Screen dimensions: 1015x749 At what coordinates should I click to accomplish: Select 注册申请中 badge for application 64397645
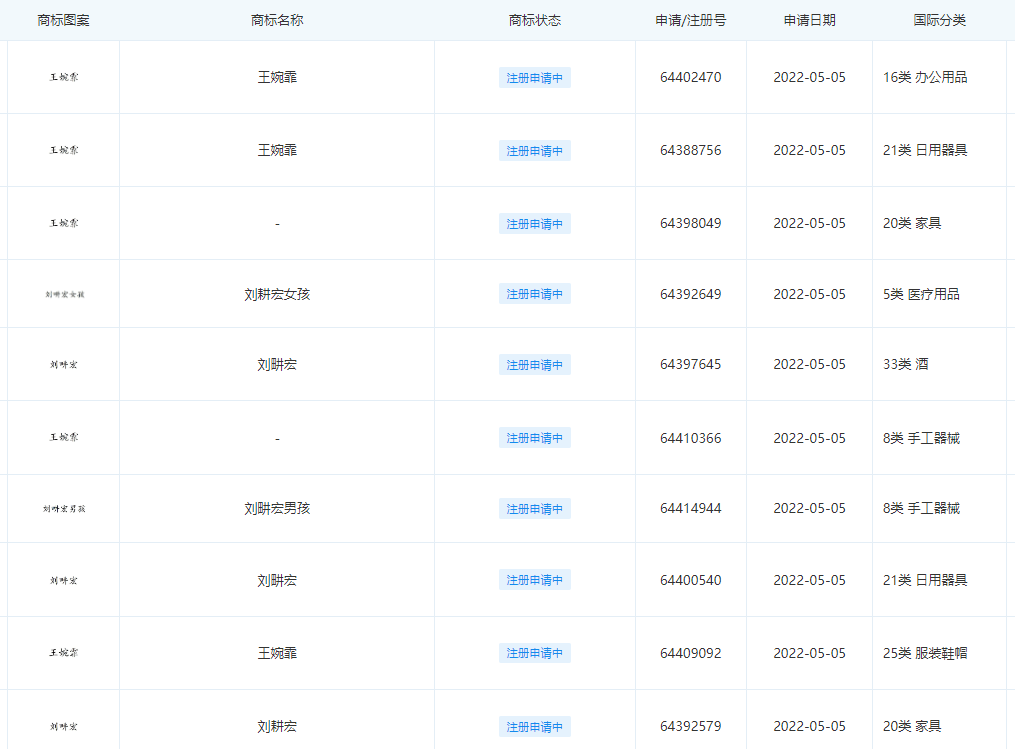point(535,365)
